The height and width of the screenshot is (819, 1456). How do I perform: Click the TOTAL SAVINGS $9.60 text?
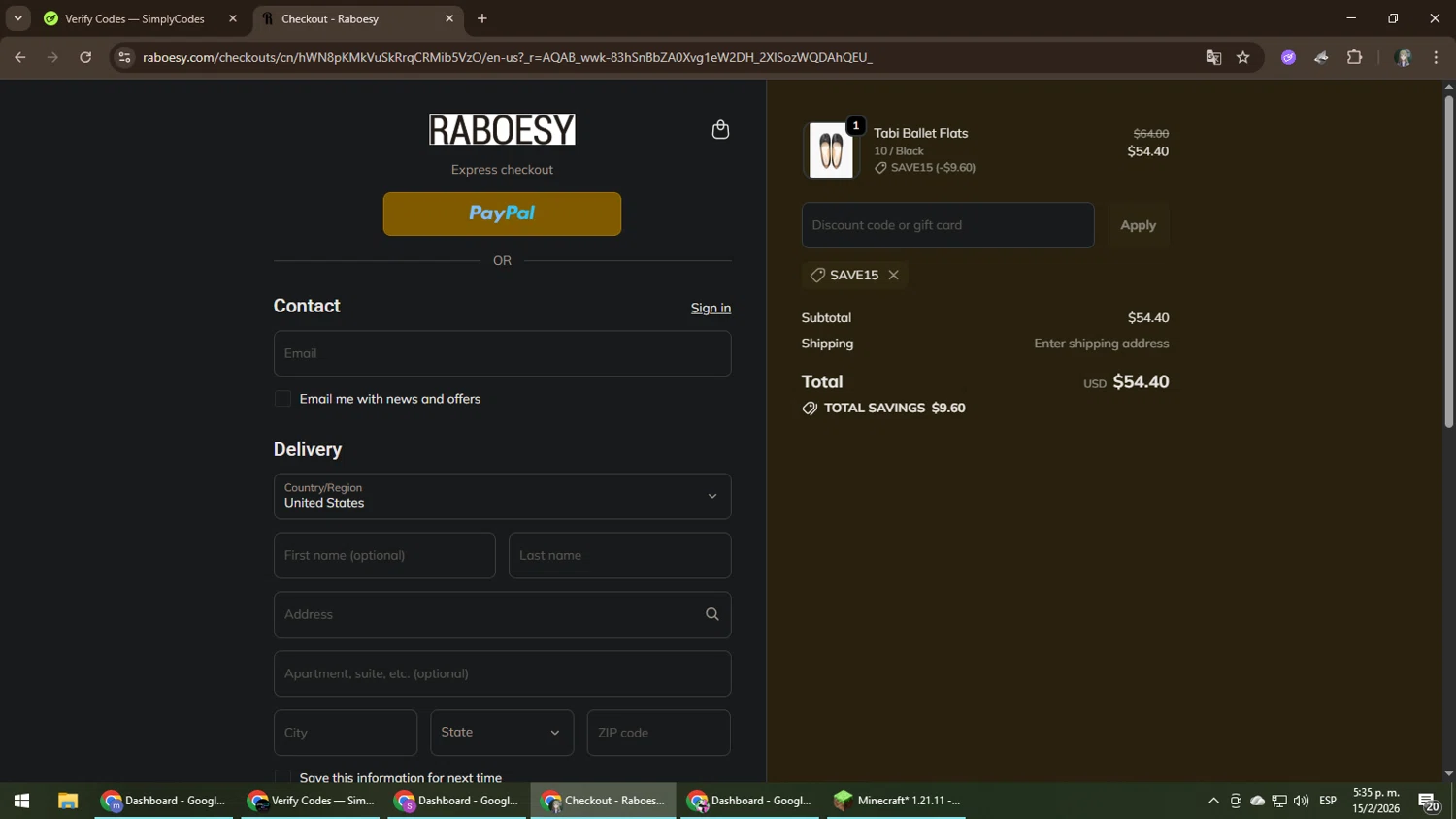point(894,408)
